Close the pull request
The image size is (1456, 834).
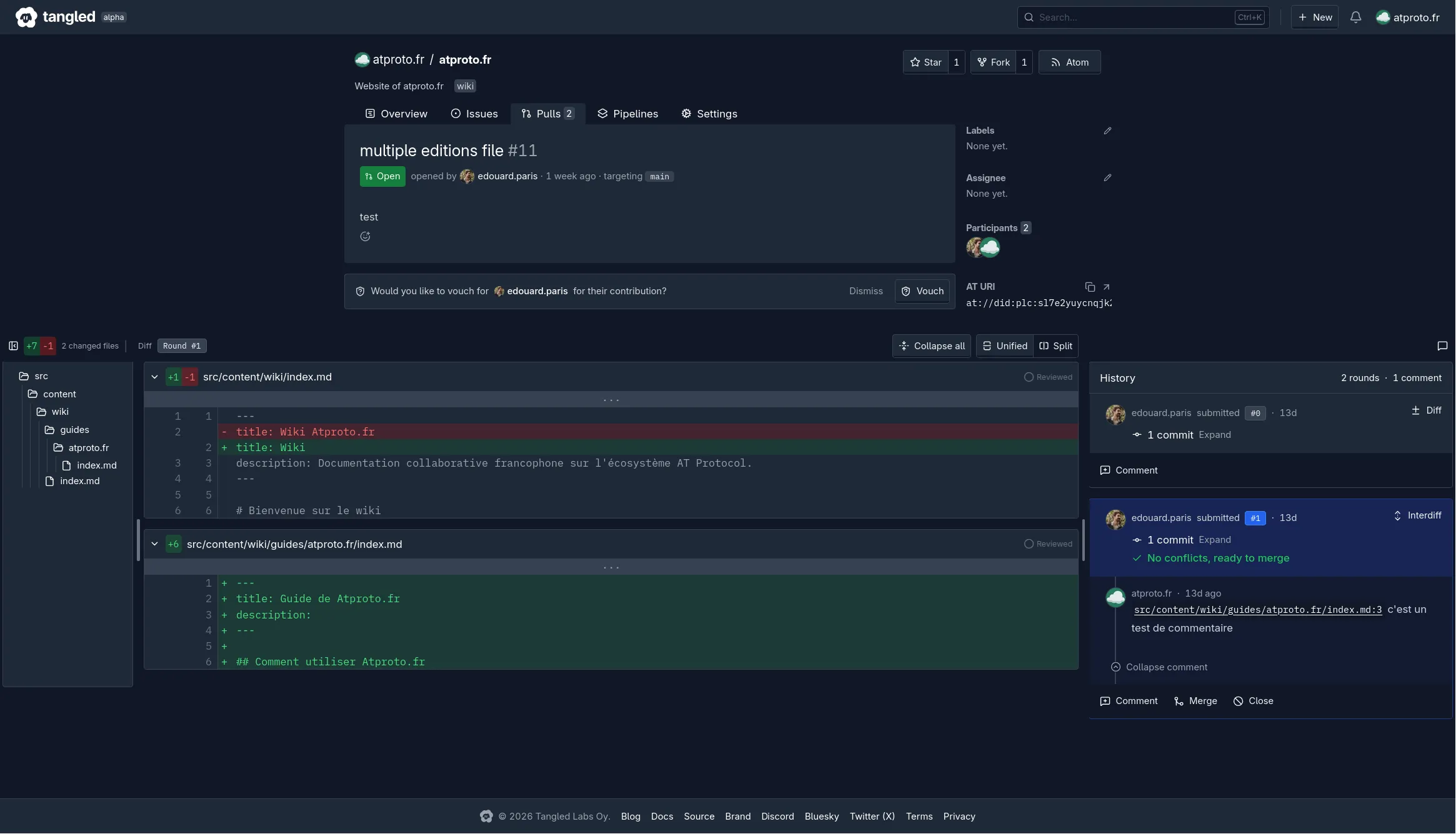[1253, 701]
